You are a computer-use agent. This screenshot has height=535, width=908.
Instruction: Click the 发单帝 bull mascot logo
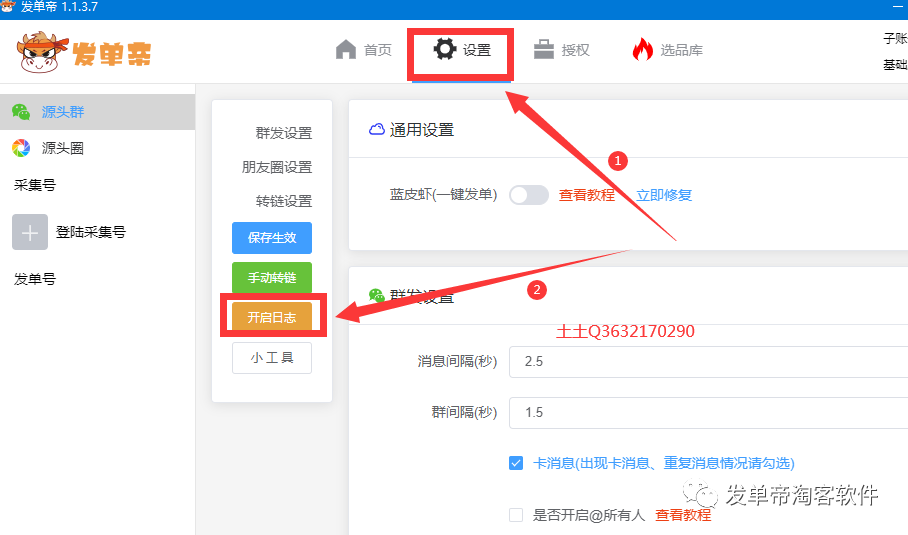(42, 52)
